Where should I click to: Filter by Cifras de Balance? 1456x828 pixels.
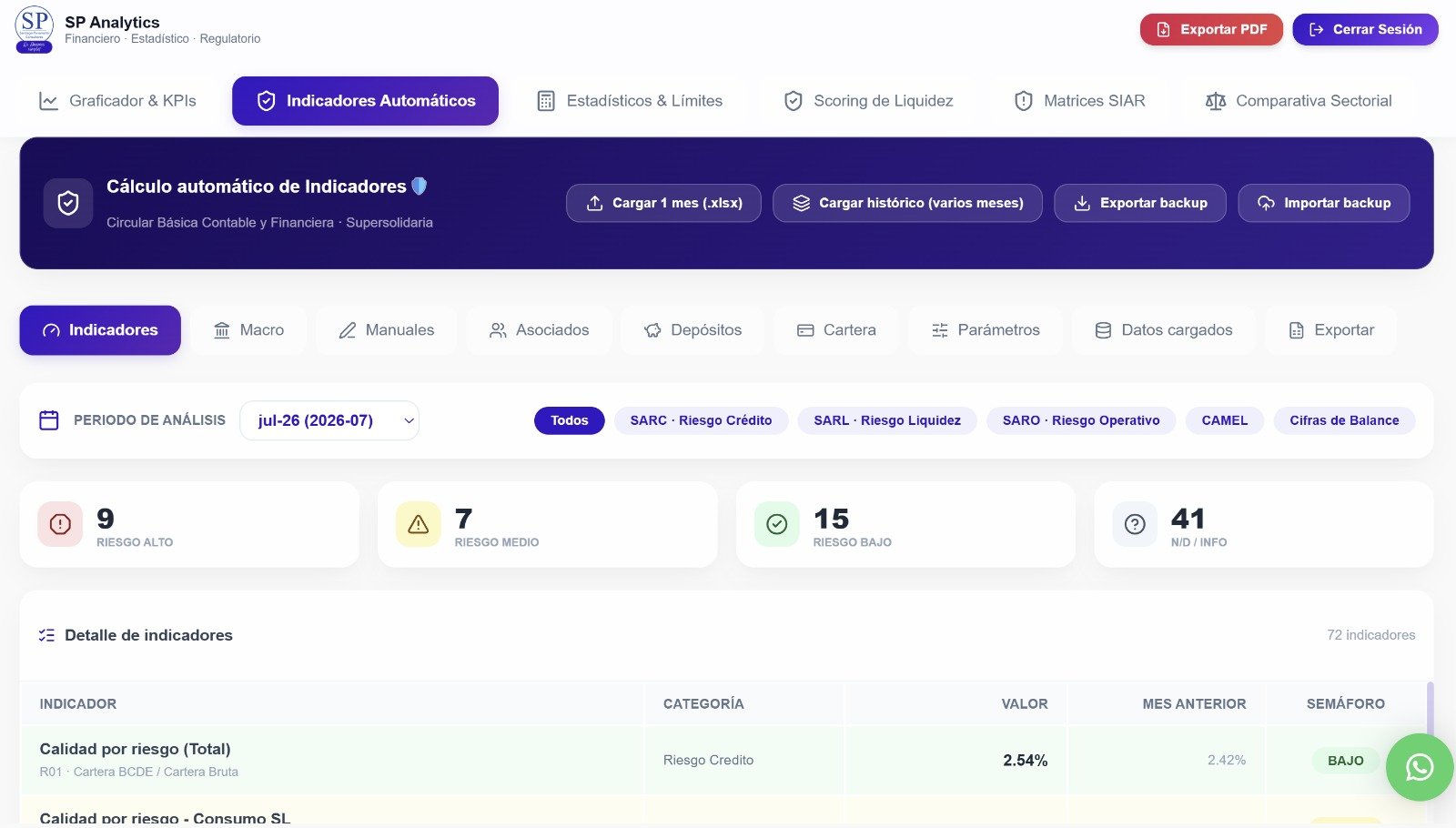1344,420
